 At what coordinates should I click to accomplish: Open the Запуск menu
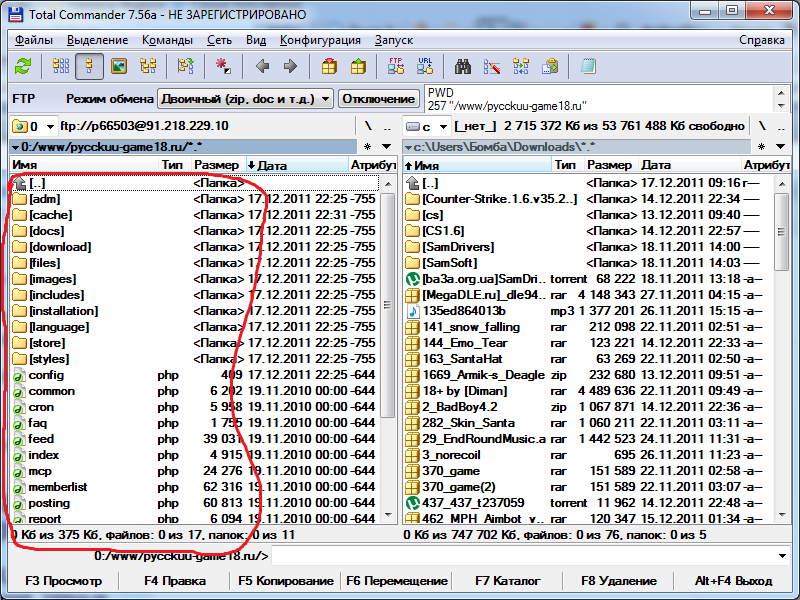[x=393, y=40]
